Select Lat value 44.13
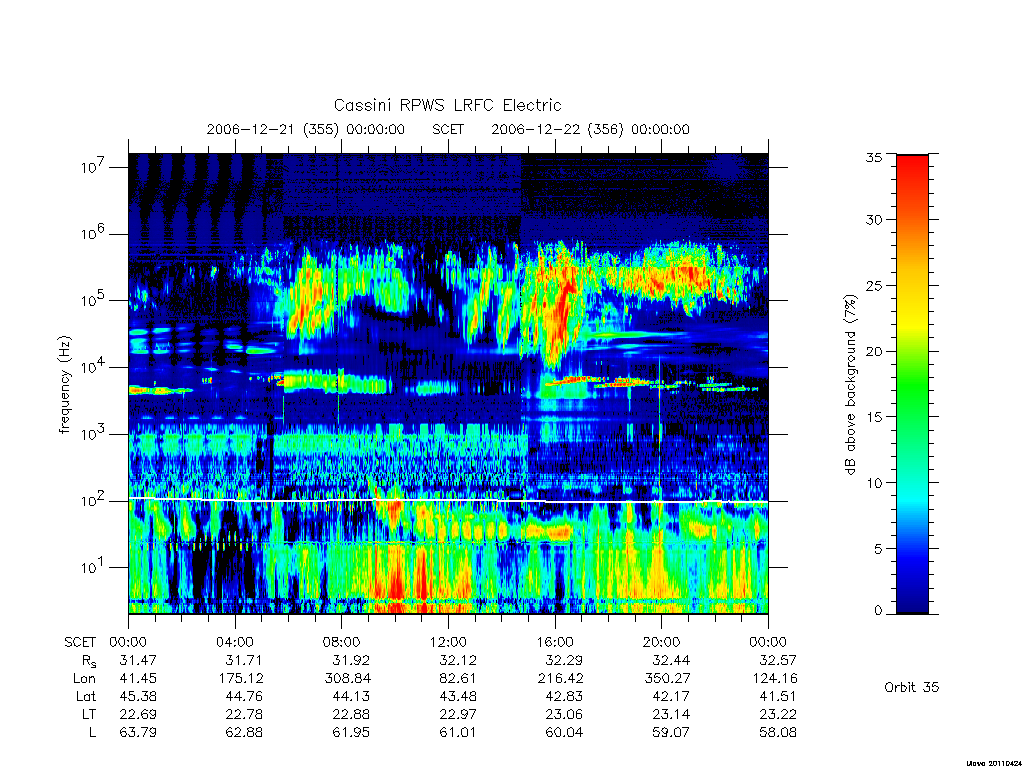This screenshot has height=768, width=1024. (351, 697)
